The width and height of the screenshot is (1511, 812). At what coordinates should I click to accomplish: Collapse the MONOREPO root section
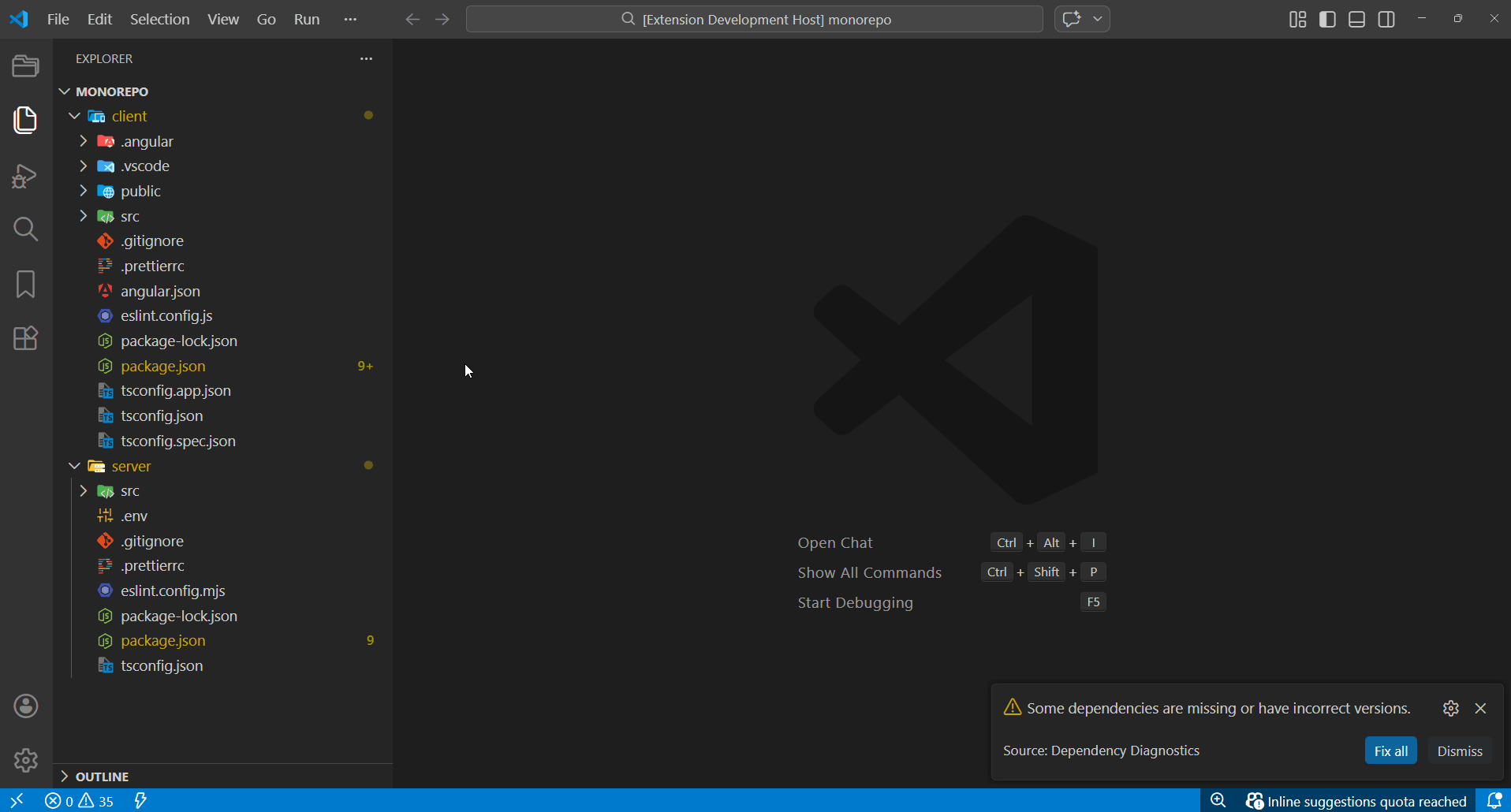pos(65,91)
